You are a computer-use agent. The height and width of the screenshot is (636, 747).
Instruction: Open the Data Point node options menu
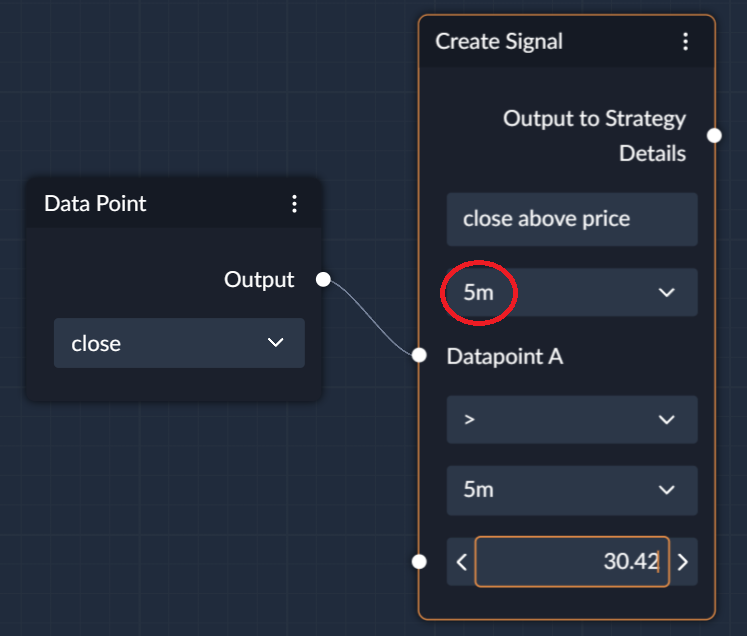pyautogui.click(x=294, y=203)
